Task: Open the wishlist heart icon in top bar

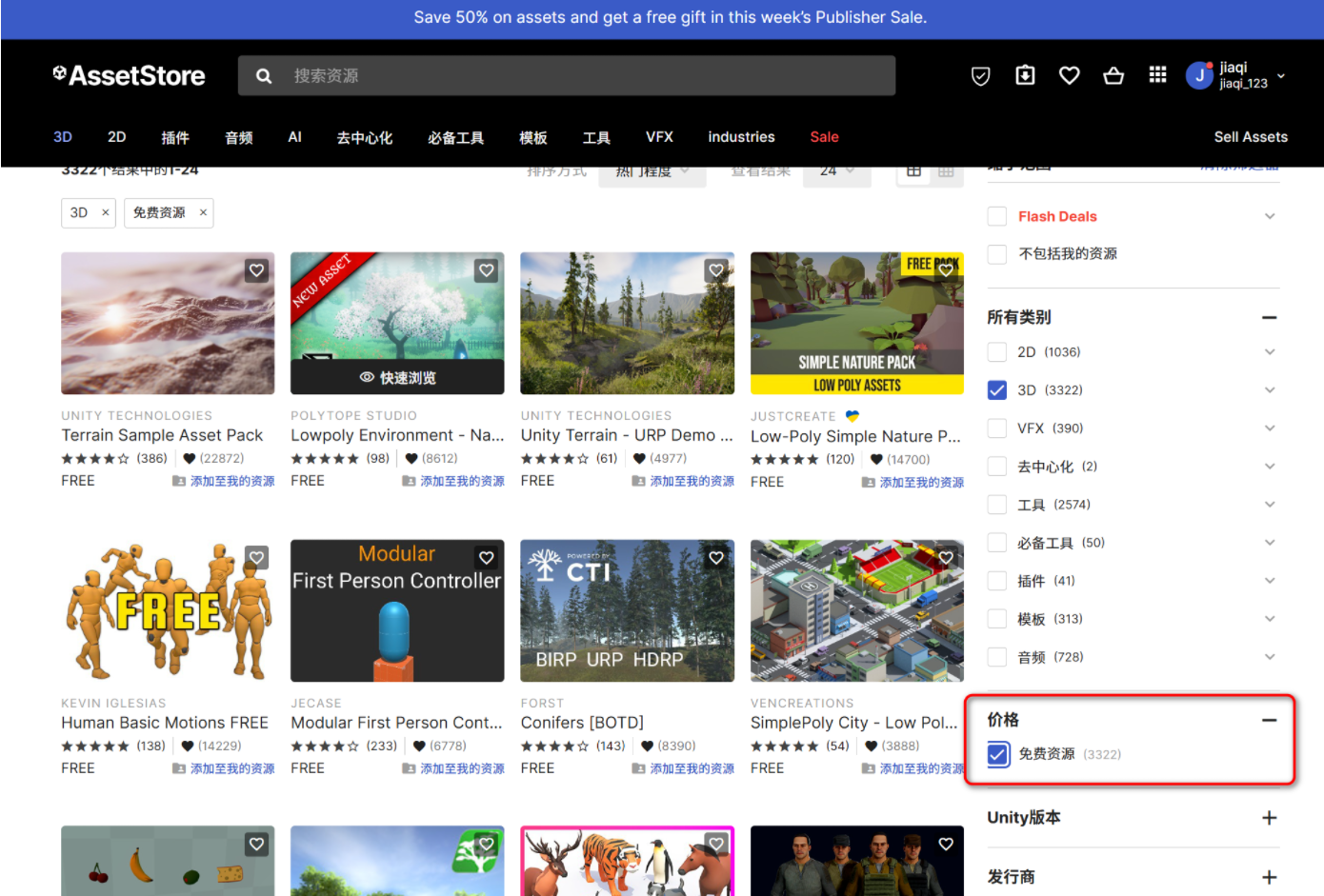Action: 1069,75
